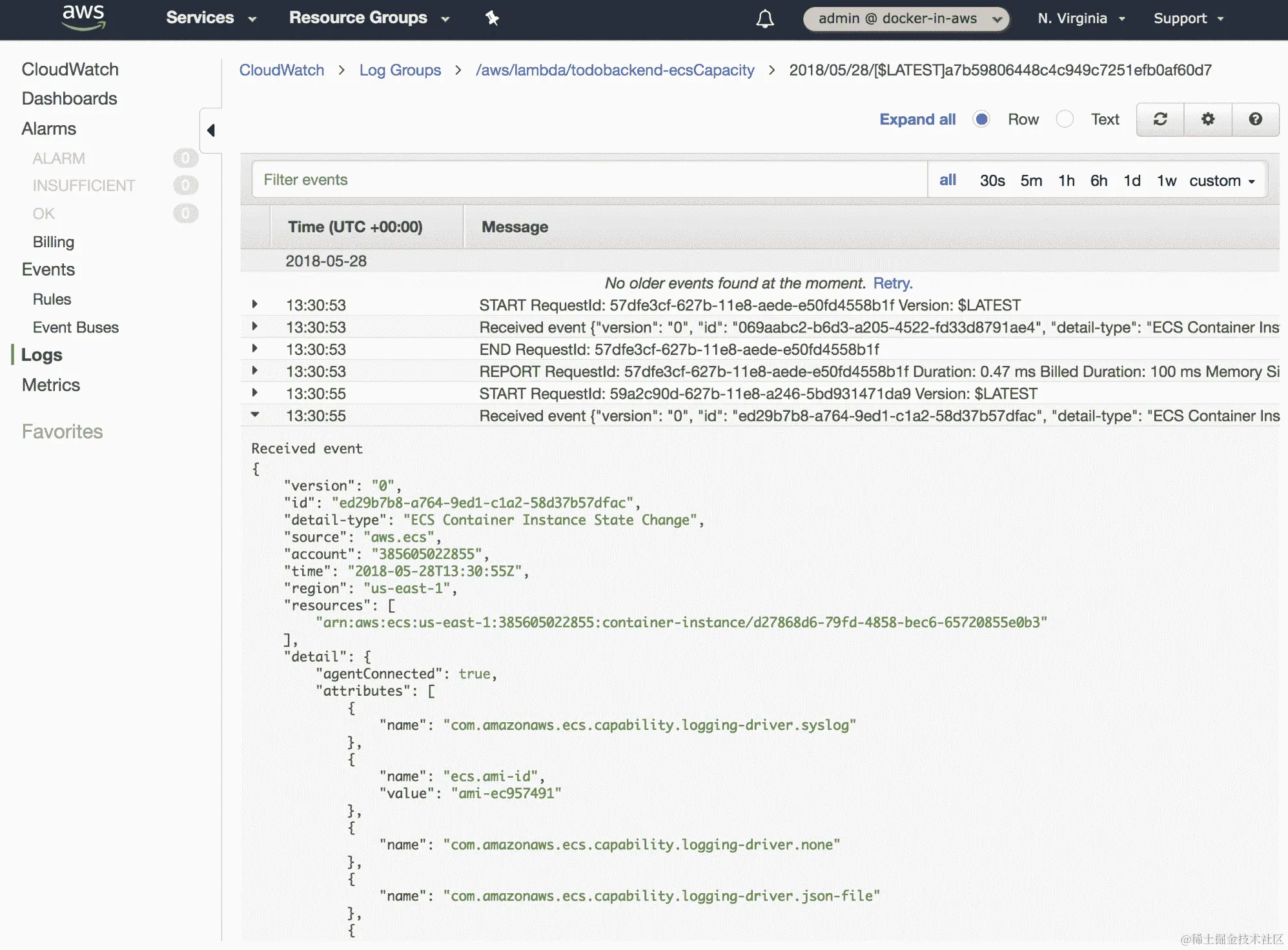
Task: Open the notifications bell icon
Action: pyautogui.click(x=764, y=19)
